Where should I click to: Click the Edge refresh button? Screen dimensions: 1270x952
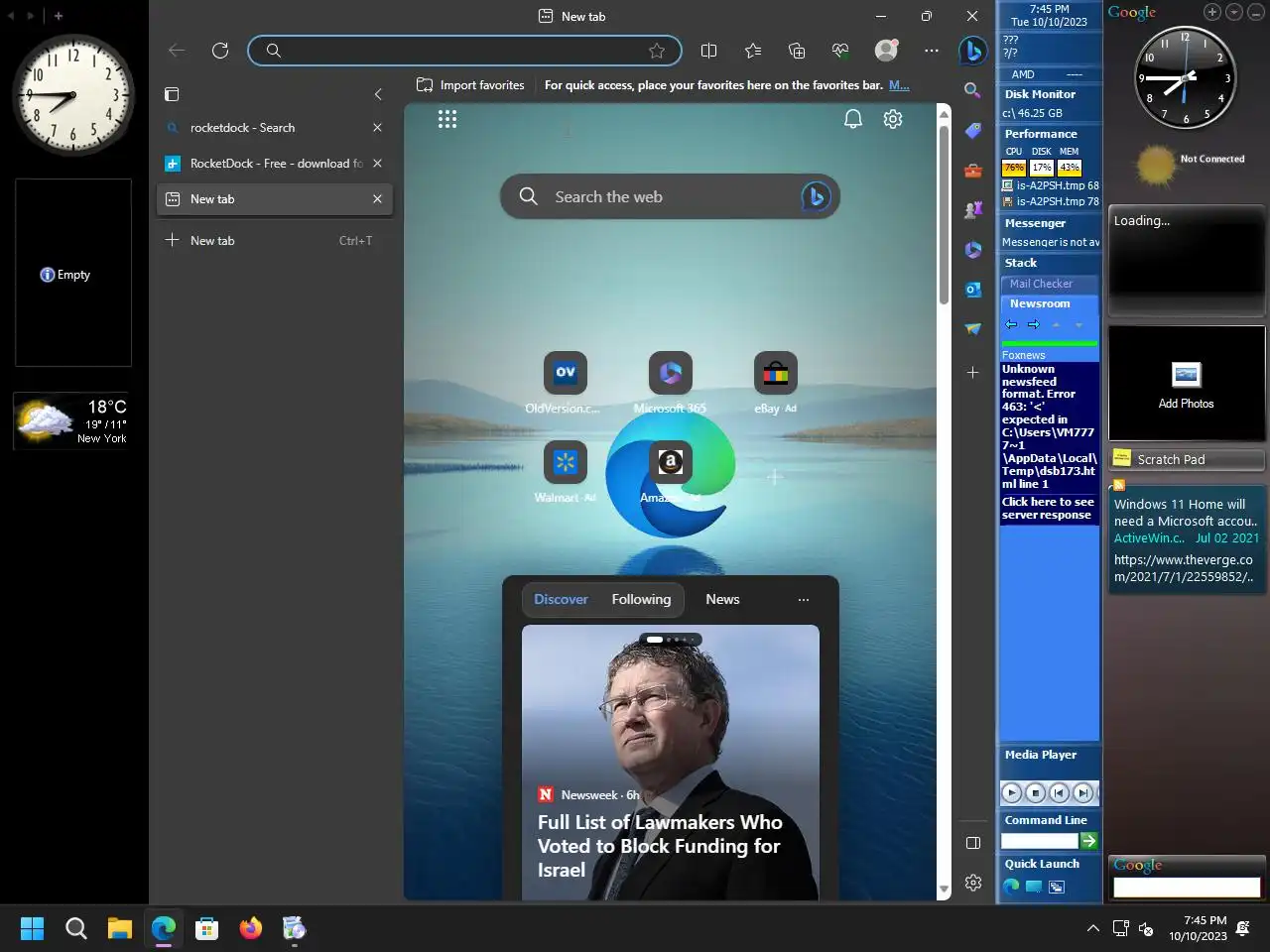(220, 51)
